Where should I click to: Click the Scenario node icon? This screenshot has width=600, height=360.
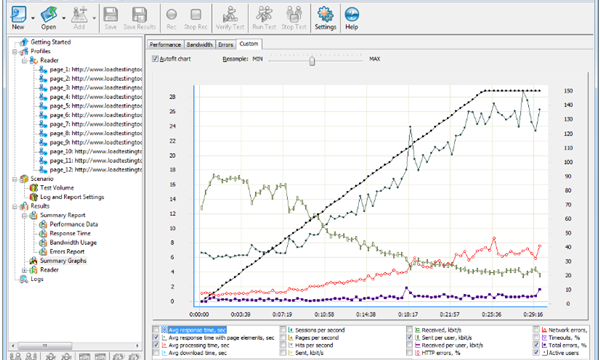(x=24, y=179)
